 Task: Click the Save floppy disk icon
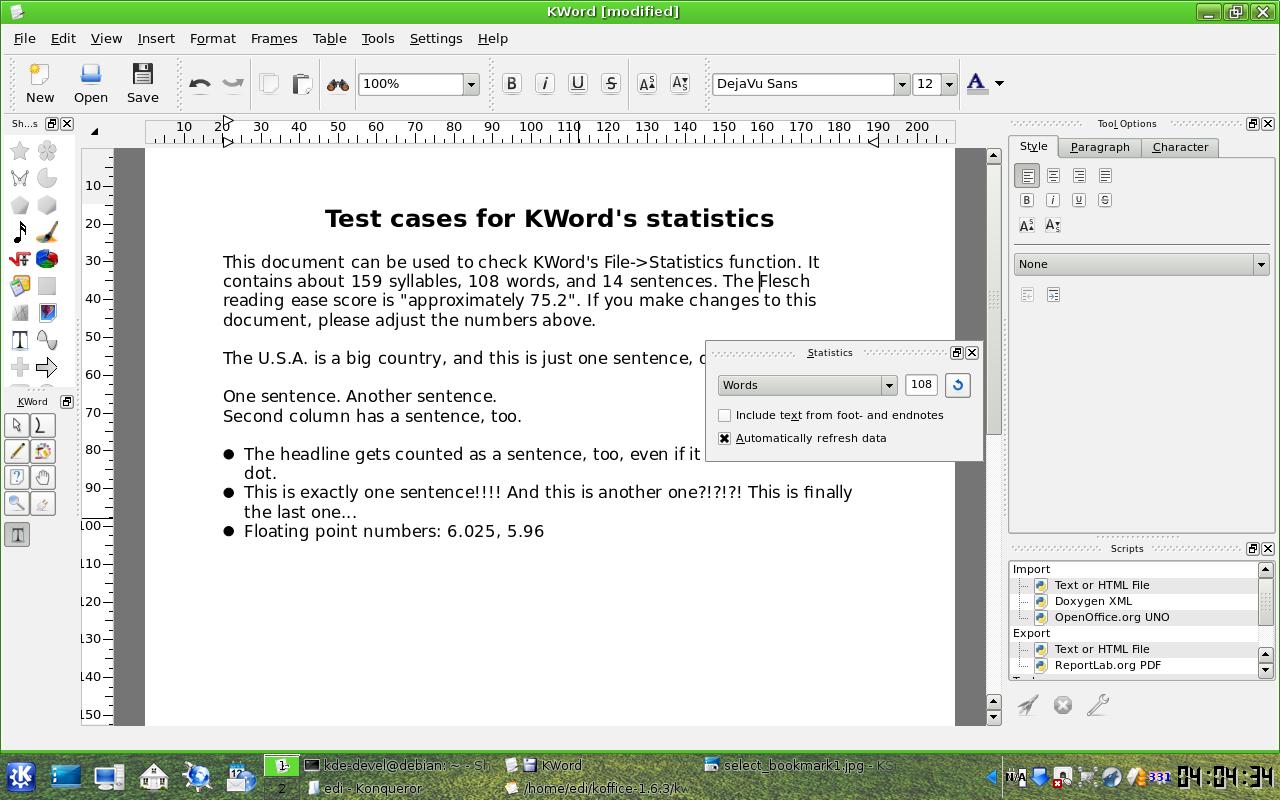(142, 82)
